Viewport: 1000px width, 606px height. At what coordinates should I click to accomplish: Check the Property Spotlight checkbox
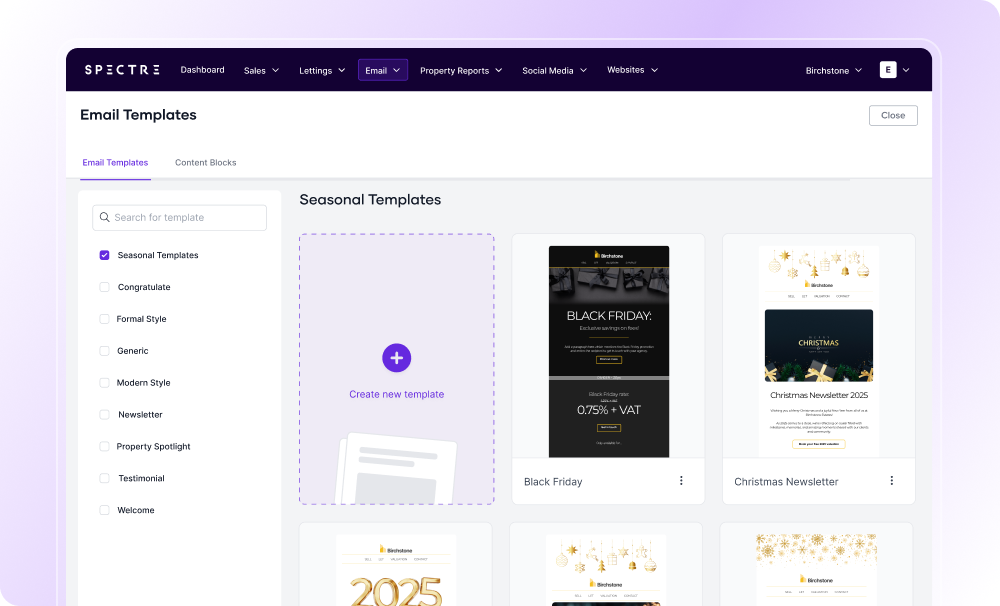[105, 447]
